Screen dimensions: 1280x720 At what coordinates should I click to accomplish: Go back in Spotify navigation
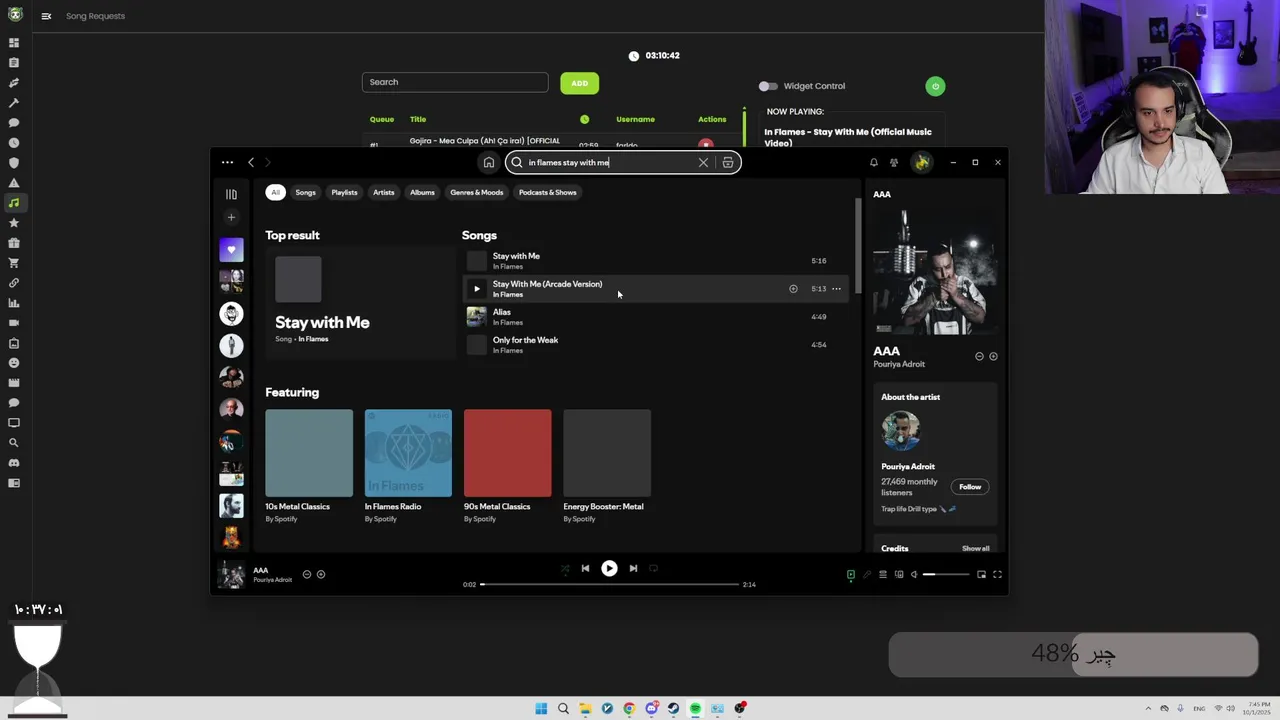pos(251,162)
